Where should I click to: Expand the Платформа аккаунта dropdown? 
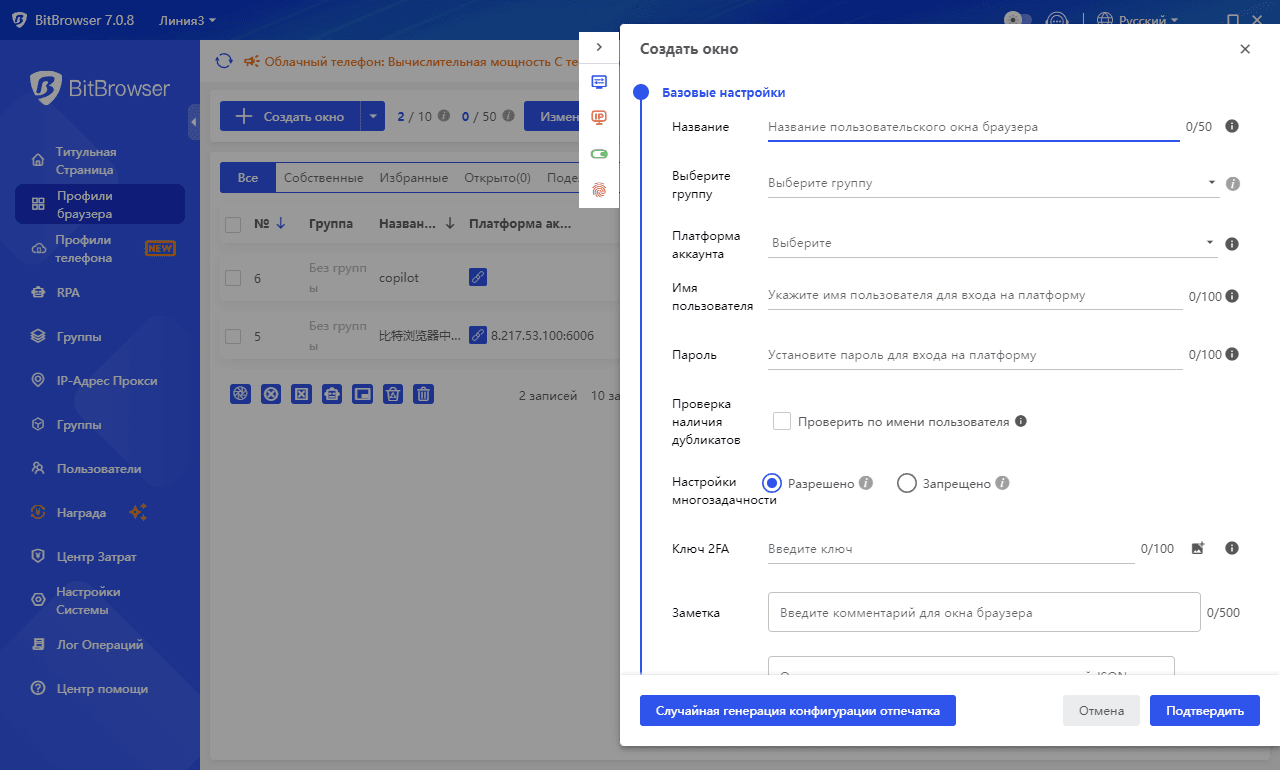point(990,243)
